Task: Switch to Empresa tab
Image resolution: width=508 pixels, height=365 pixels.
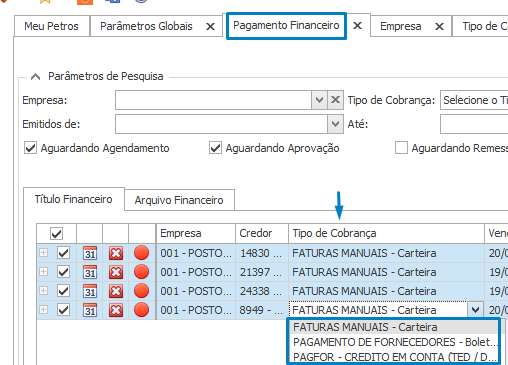Action: [401, 26]
